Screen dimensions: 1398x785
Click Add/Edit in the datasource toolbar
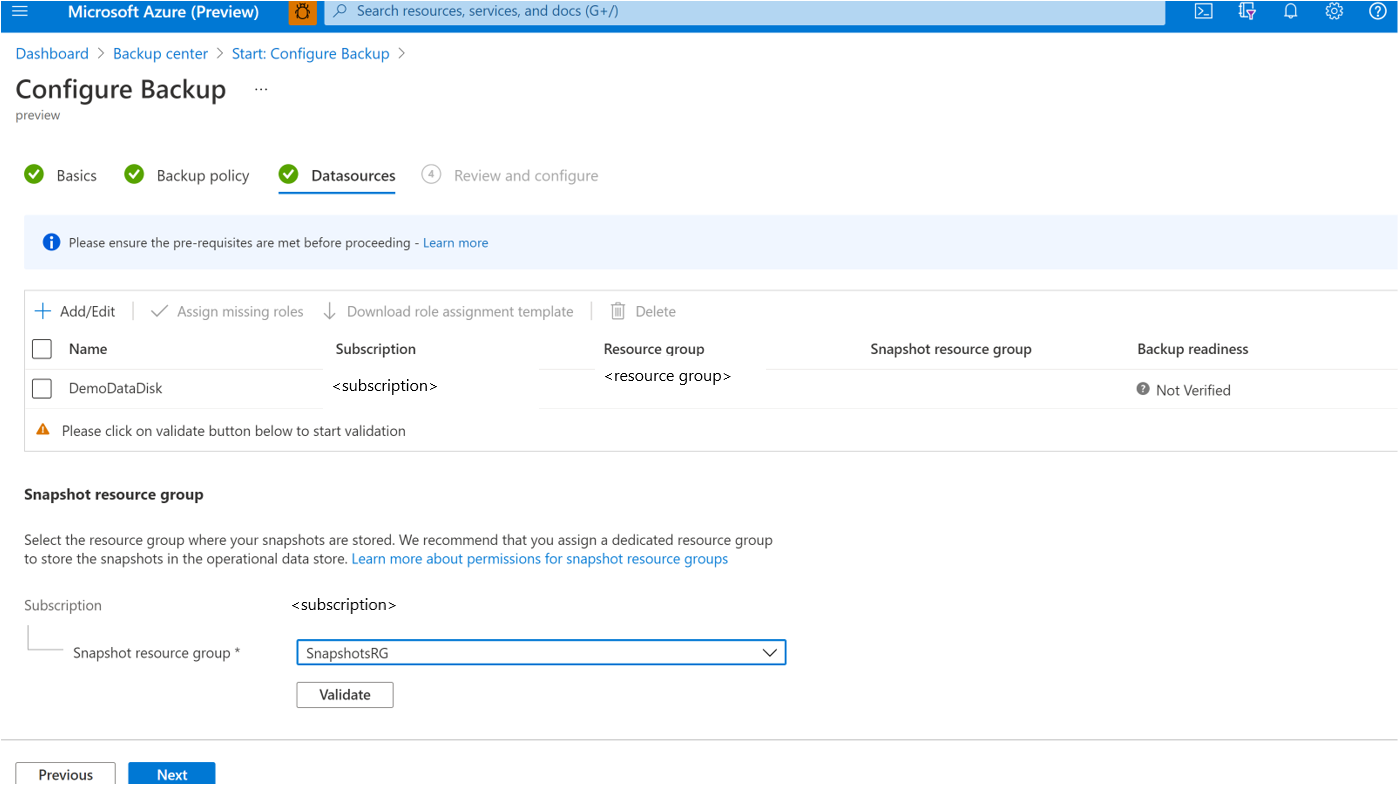pos(76,311)
